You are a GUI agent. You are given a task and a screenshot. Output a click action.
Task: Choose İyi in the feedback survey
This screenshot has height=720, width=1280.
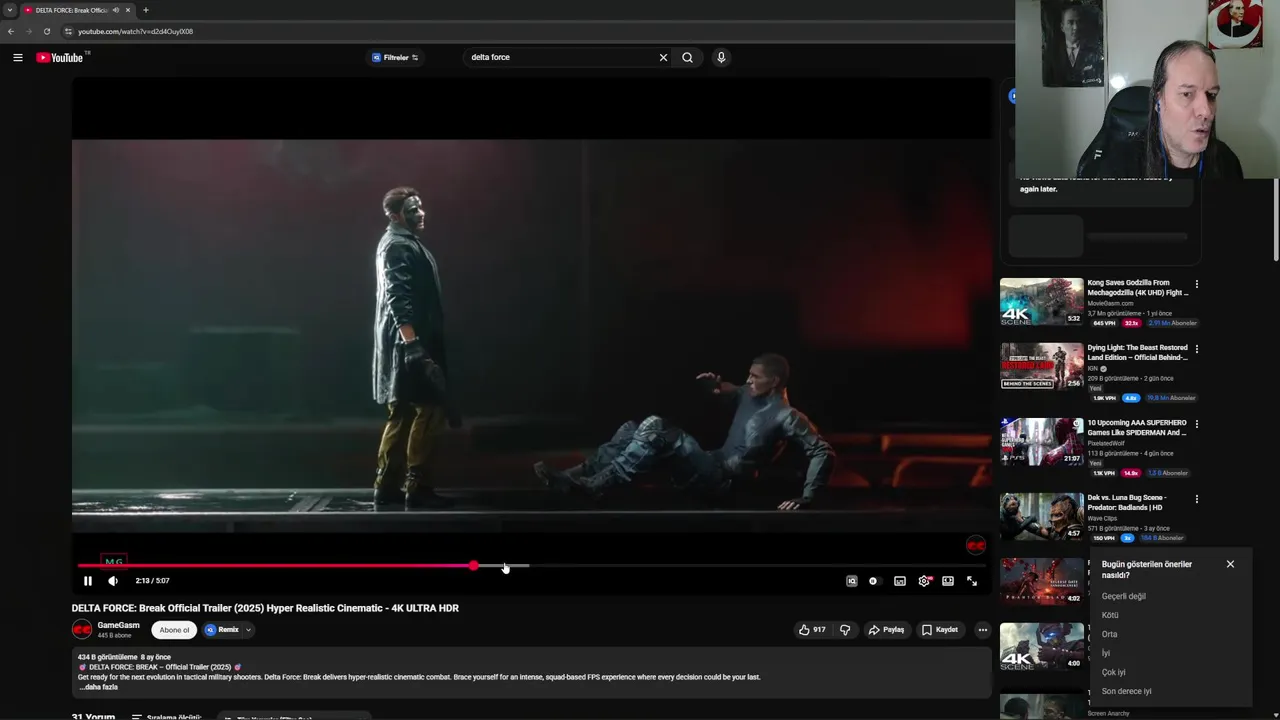pos(1106,654)
